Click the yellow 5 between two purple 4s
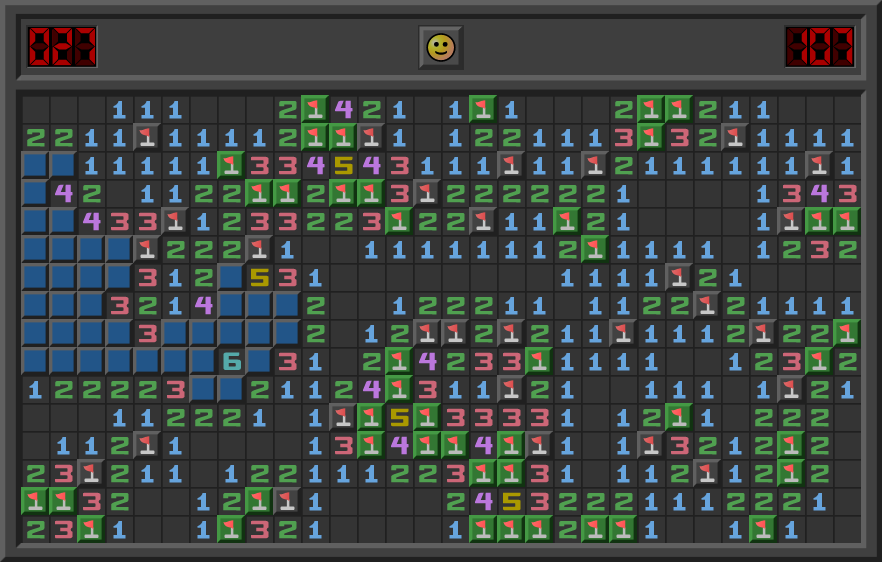 click(x=344, y=165)
